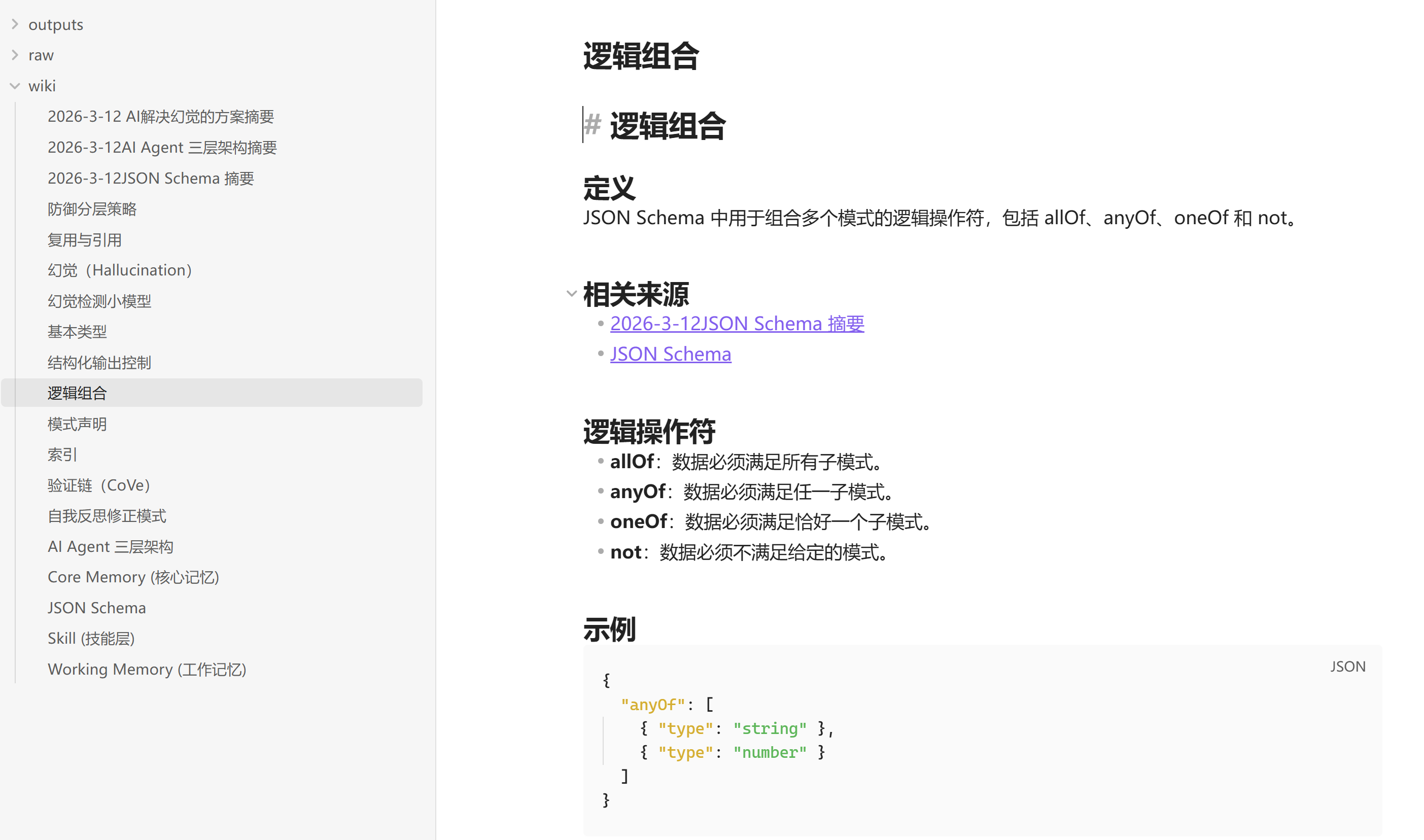Viewport: 1424px width, 840px height.
Task: Open the 结构化输出控制 note
Action: point(99,362)
